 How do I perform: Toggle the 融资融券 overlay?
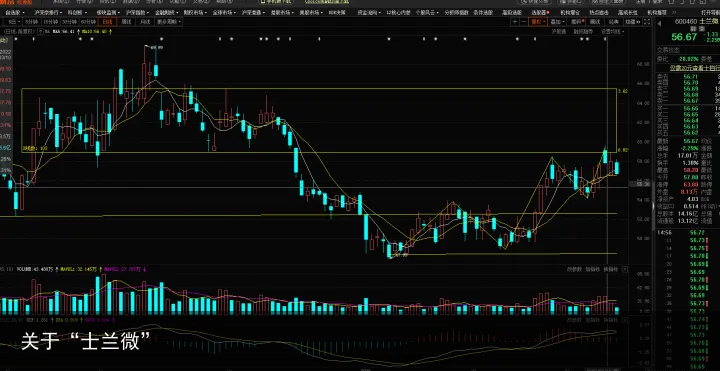coord(583,32)
